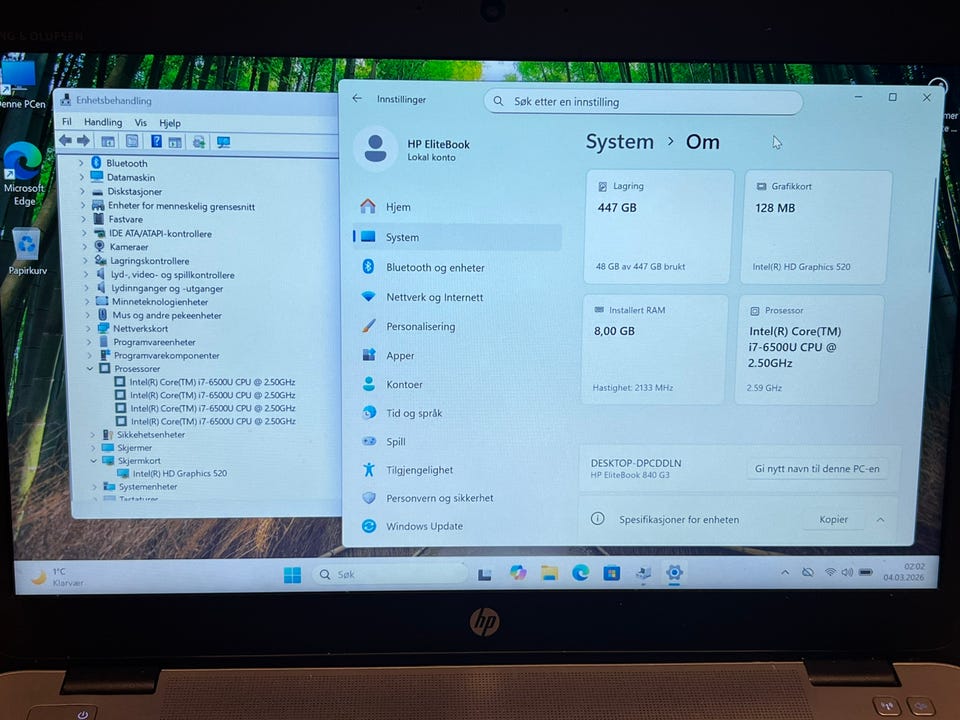The image size is (960, 720).
Task: Open Papirkurv desktop icon
Action: pos(27,252)
